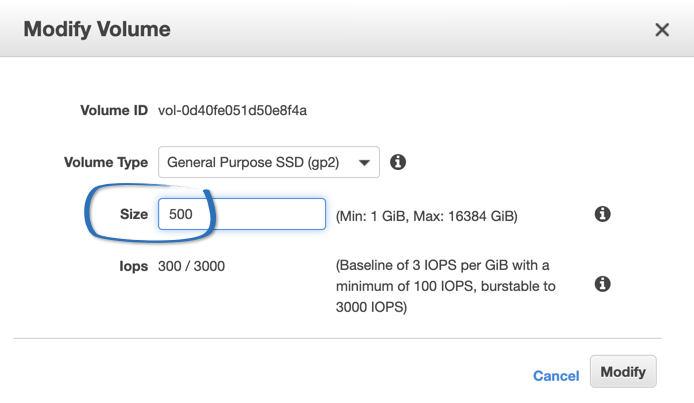This screenshot has width=694, height=403.
Task: Click the Size label
Action: [134, 214]
